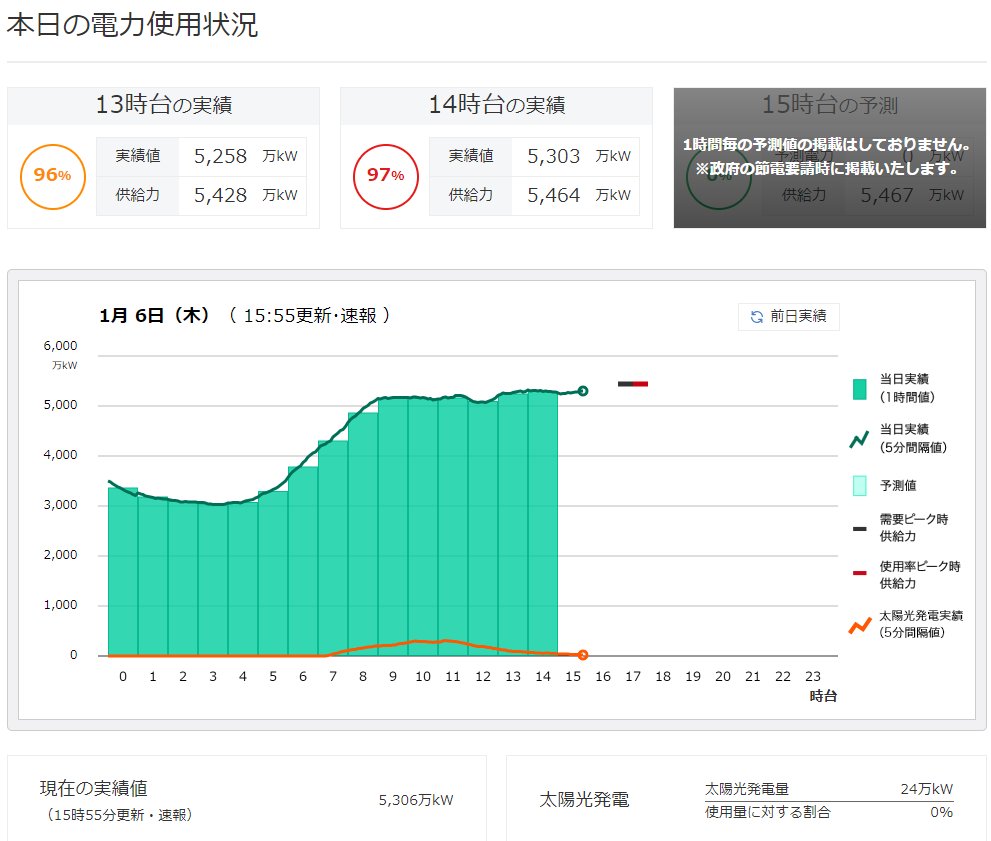Click the 前日実績 refresh button
This screenshot has height=841, width=991.
click(x=788, y=317)
